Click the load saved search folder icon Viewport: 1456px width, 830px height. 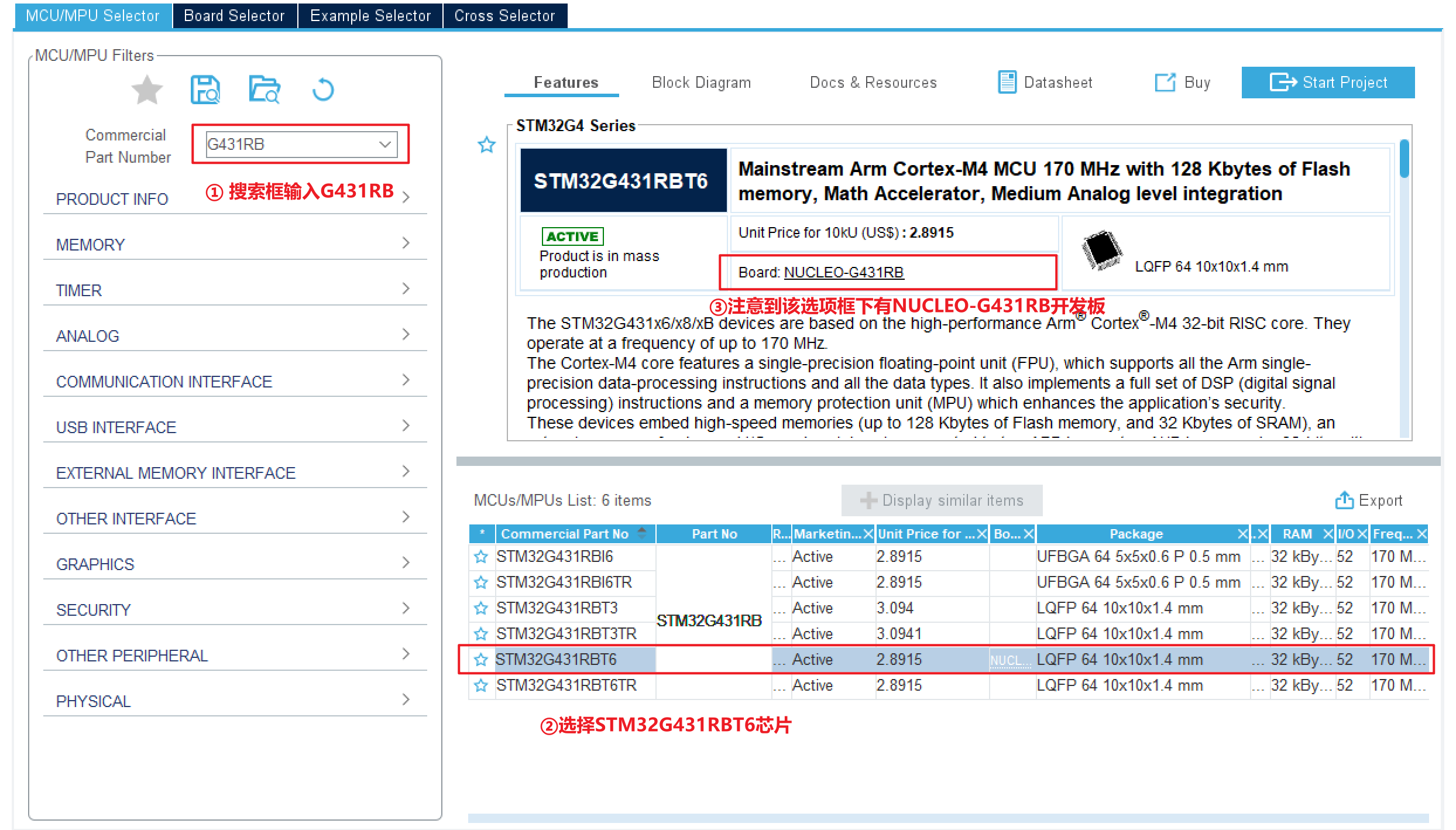coord(265,90)
